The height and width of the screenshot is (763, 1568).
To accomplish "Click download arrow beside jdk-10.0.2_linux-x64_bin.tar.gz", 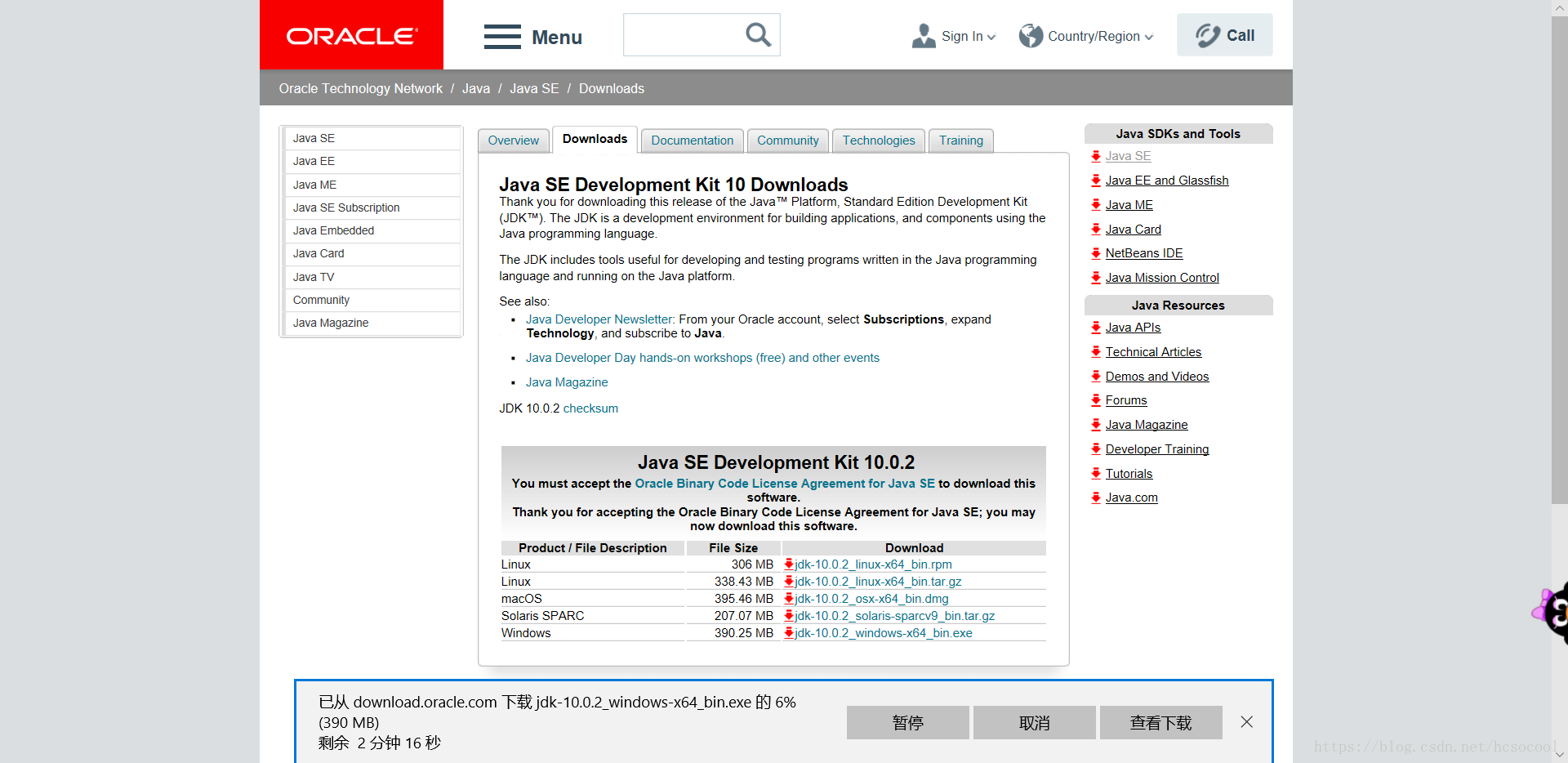I will tap(789, 582).
